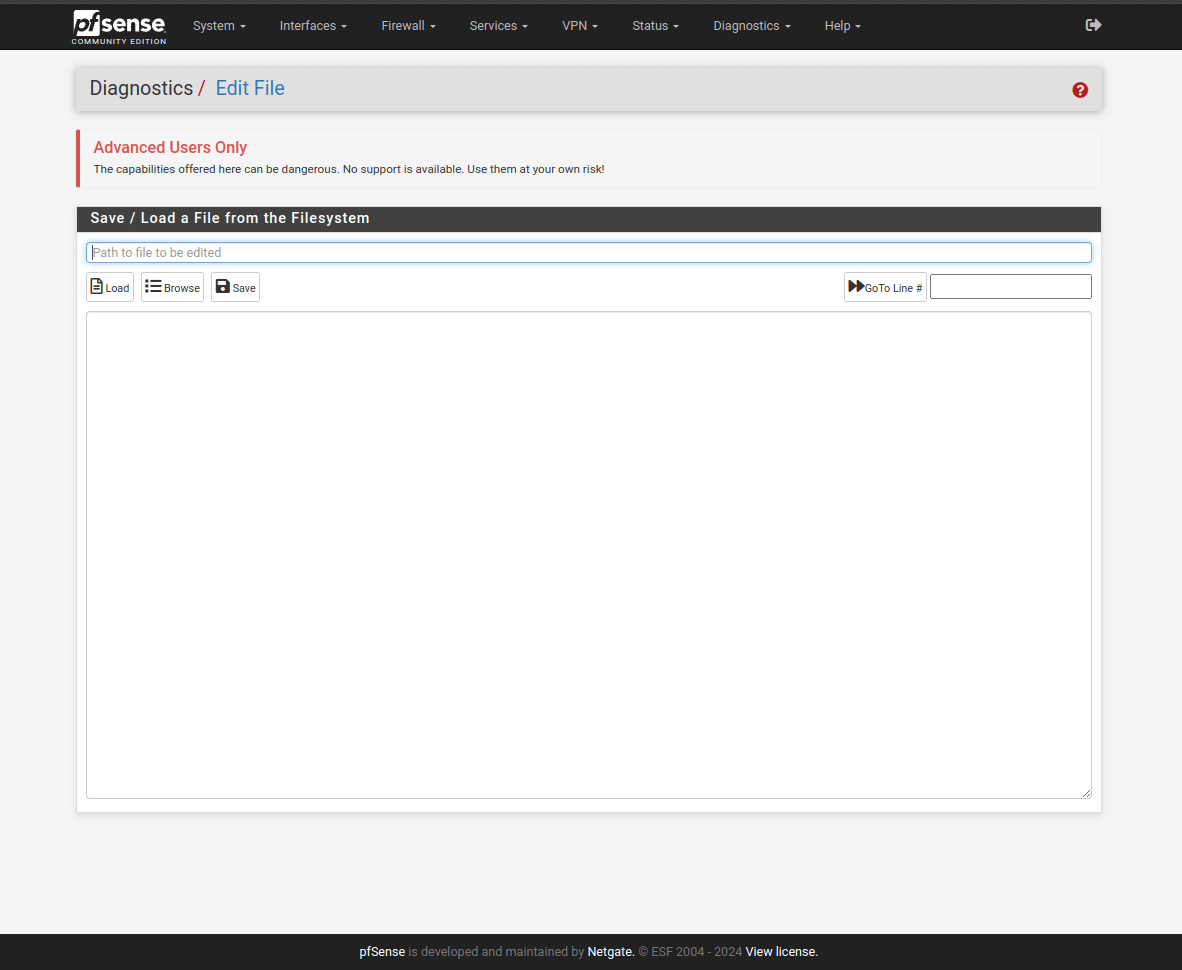Expand the Firewall dropdown menu

(408, 26)
